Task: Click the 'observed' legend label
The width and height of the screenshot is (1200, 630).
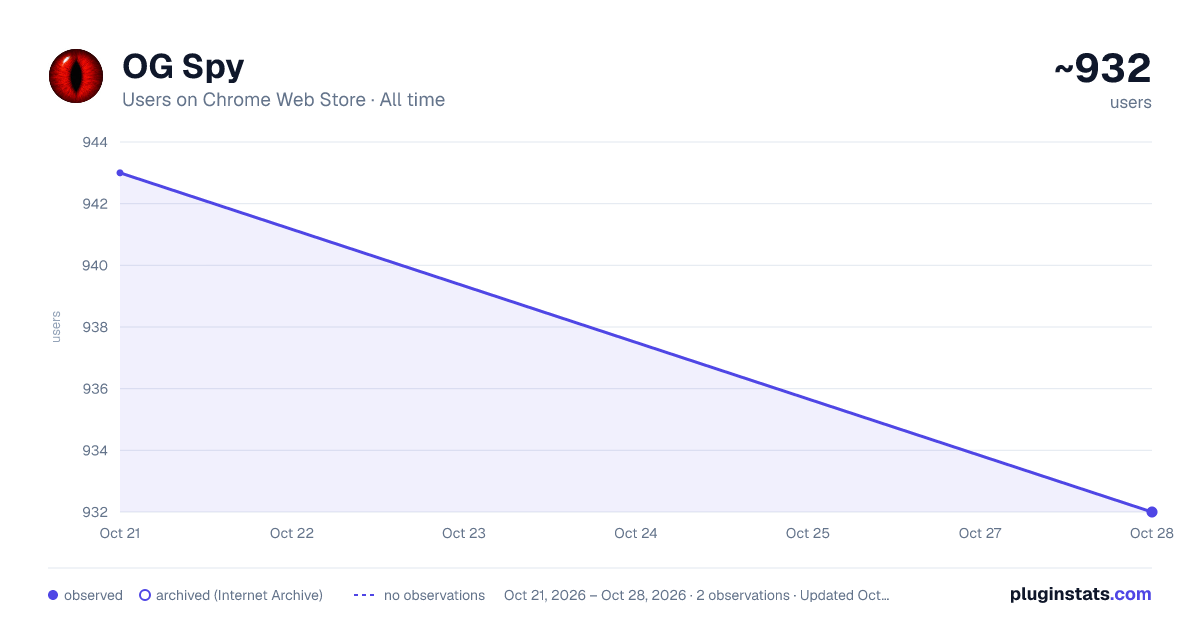Action: click(x=93, y=595)
